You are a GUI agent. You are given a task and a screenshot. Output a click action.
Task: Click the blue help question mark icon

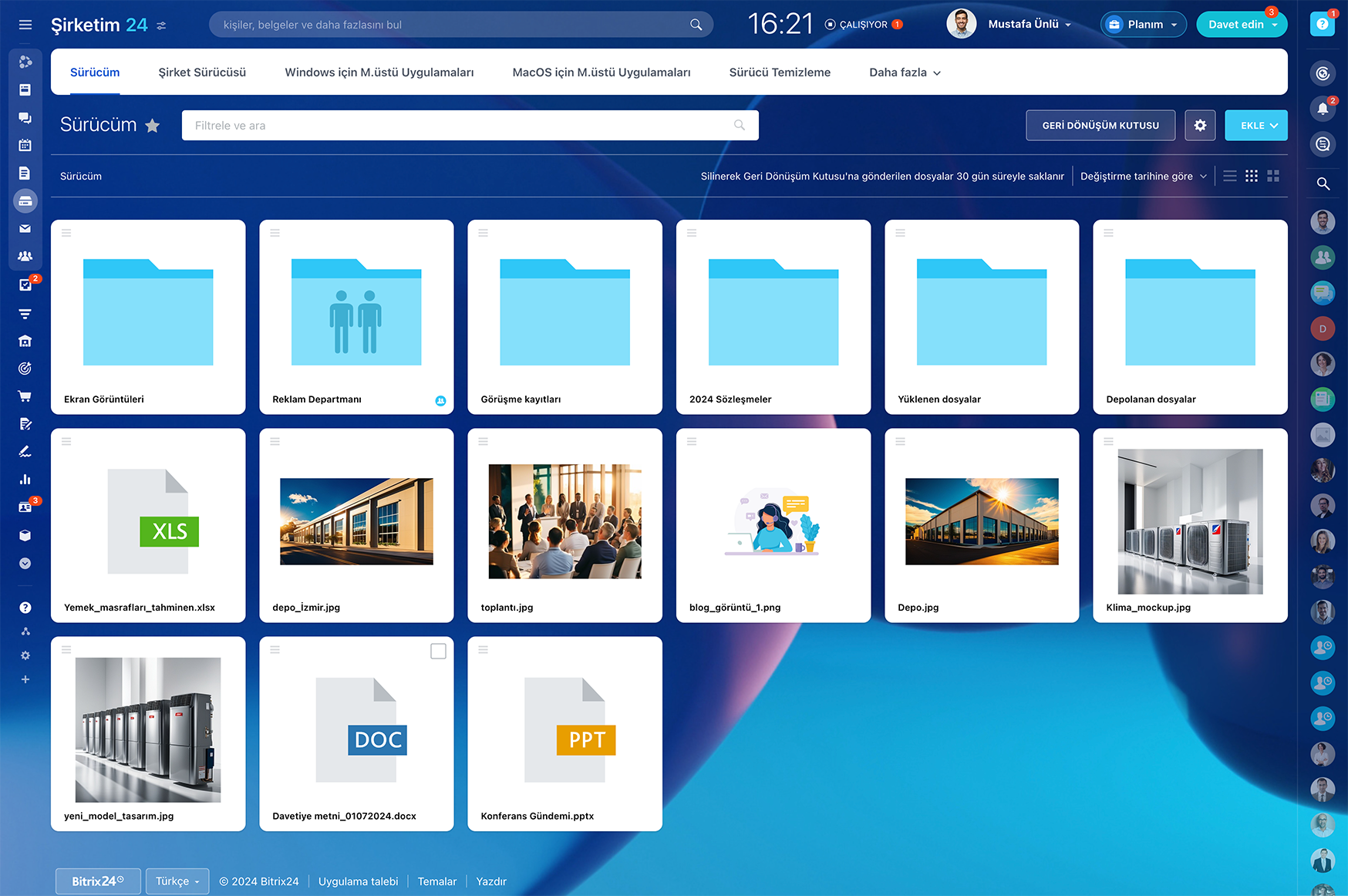[1322, 25]
